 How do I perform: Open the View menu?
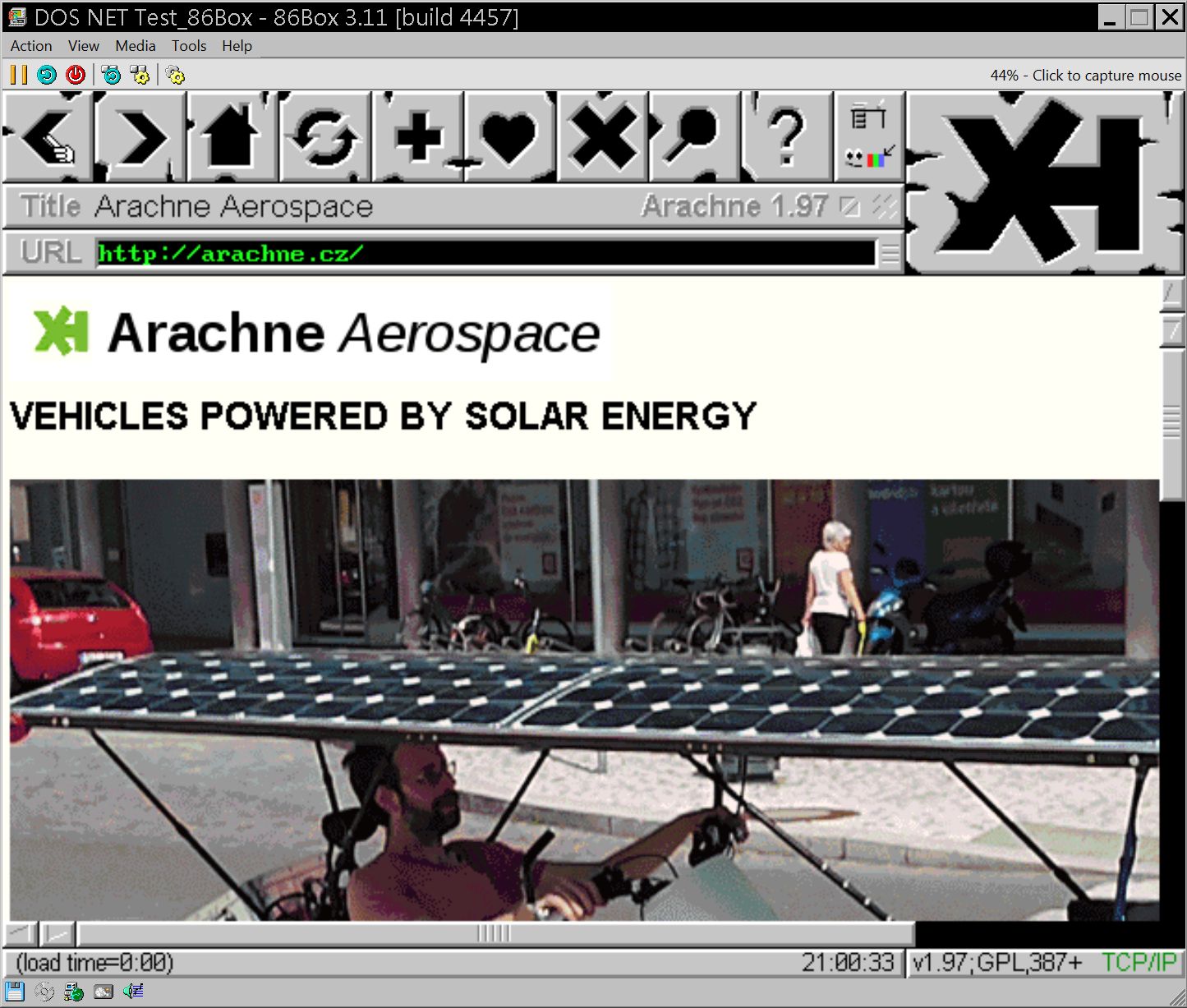[x=84, y=46]
